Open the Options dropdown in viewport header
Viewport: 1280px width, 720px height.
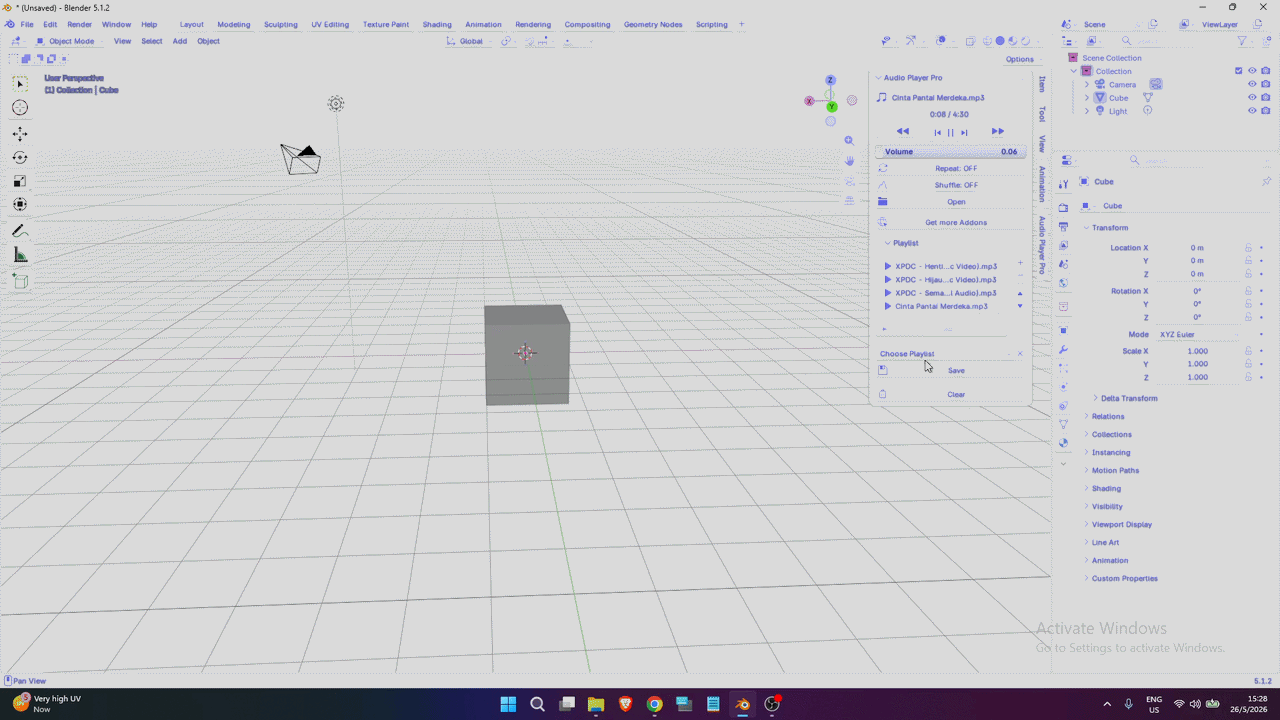[x=1020, y=59]
